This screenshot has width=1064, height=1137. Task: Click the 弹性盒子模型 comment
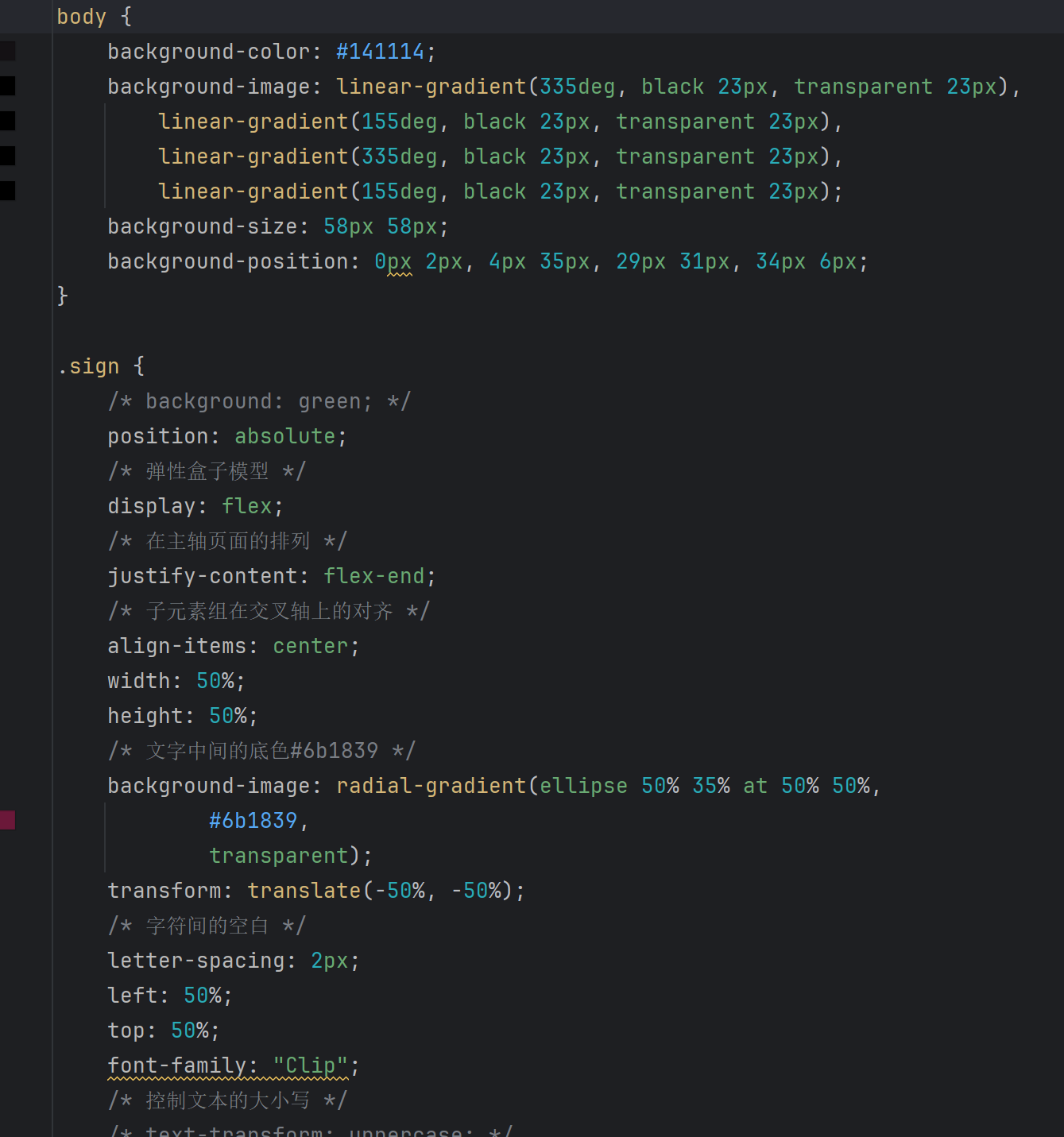(207, 471)
